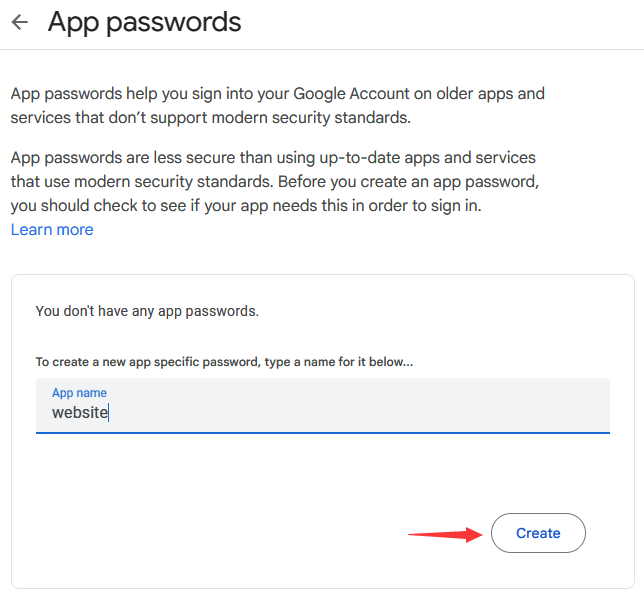The image size is (644, 597).
Task: Click "You don't have any app passwords." message
Action: coord(147,311)
